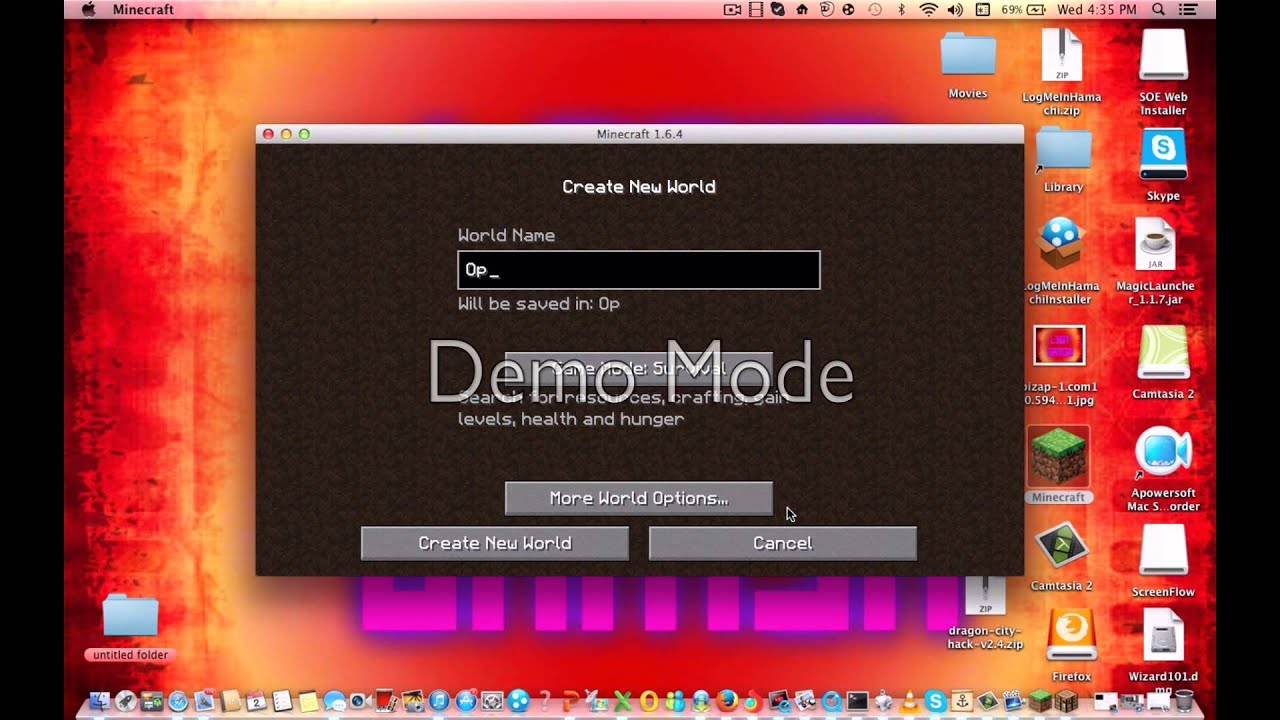Screen dimensions: 1280x720
Task: Show battery status at 69%
Action: tap(1023, 9)
